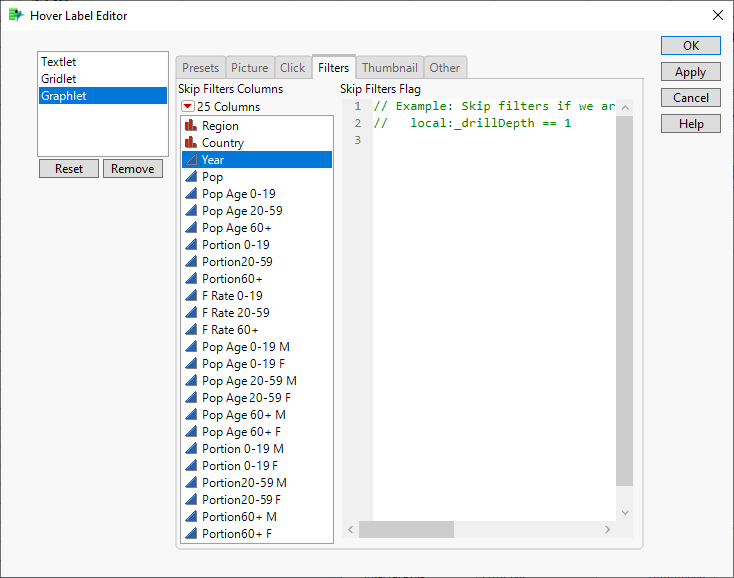The width and height of the screenshot is (734, 578).
Task: Click the icon beside Pop Age 60+
Action: pos(191,227)
